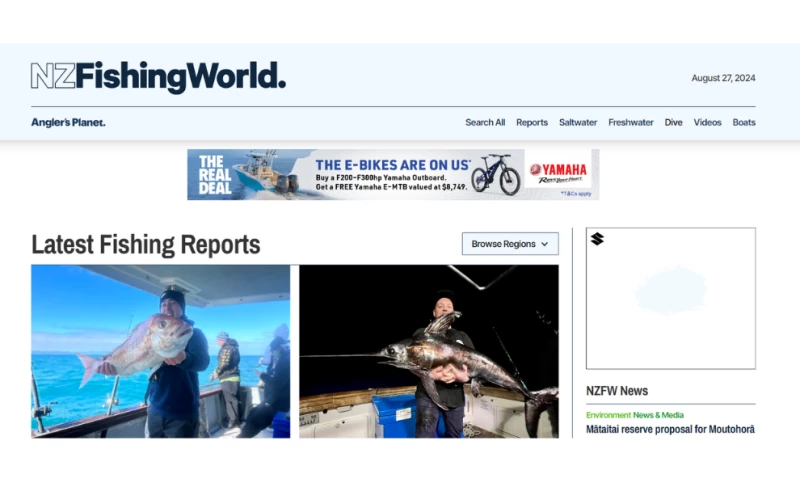
Task: Open the News & Media category link
Action: 658,415
